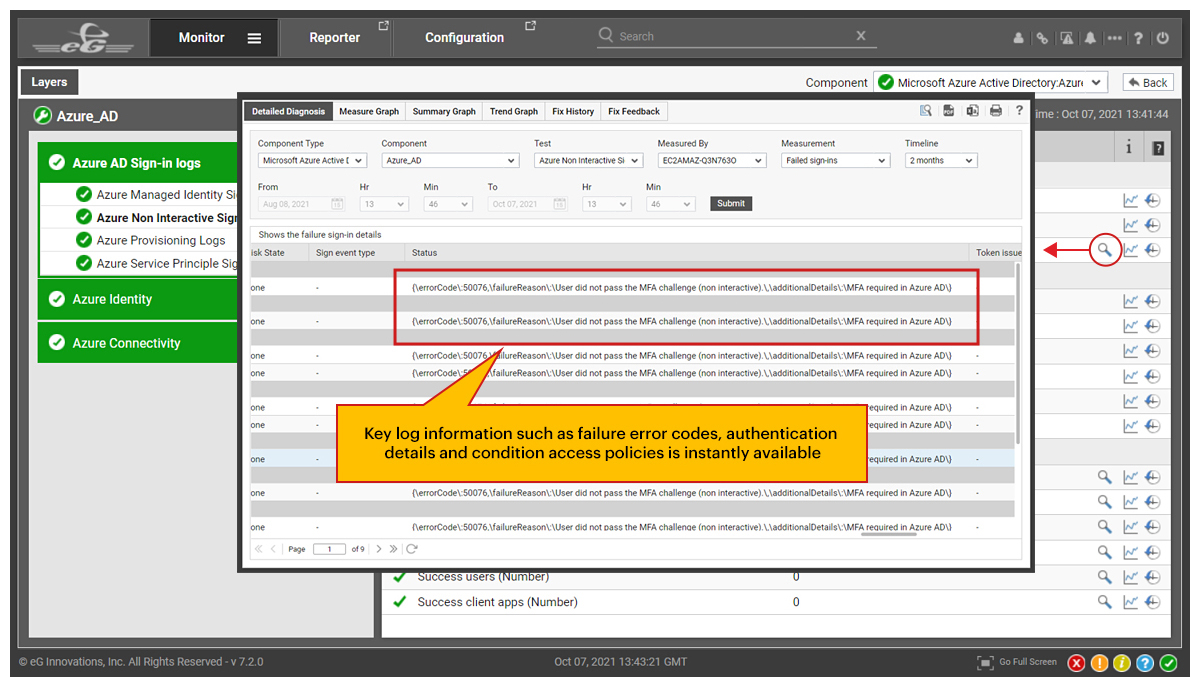Screen dimensions: 1200x687
Task: Click the diagnosis search-filter icon in popup toolbar
Action: point(926,111)
